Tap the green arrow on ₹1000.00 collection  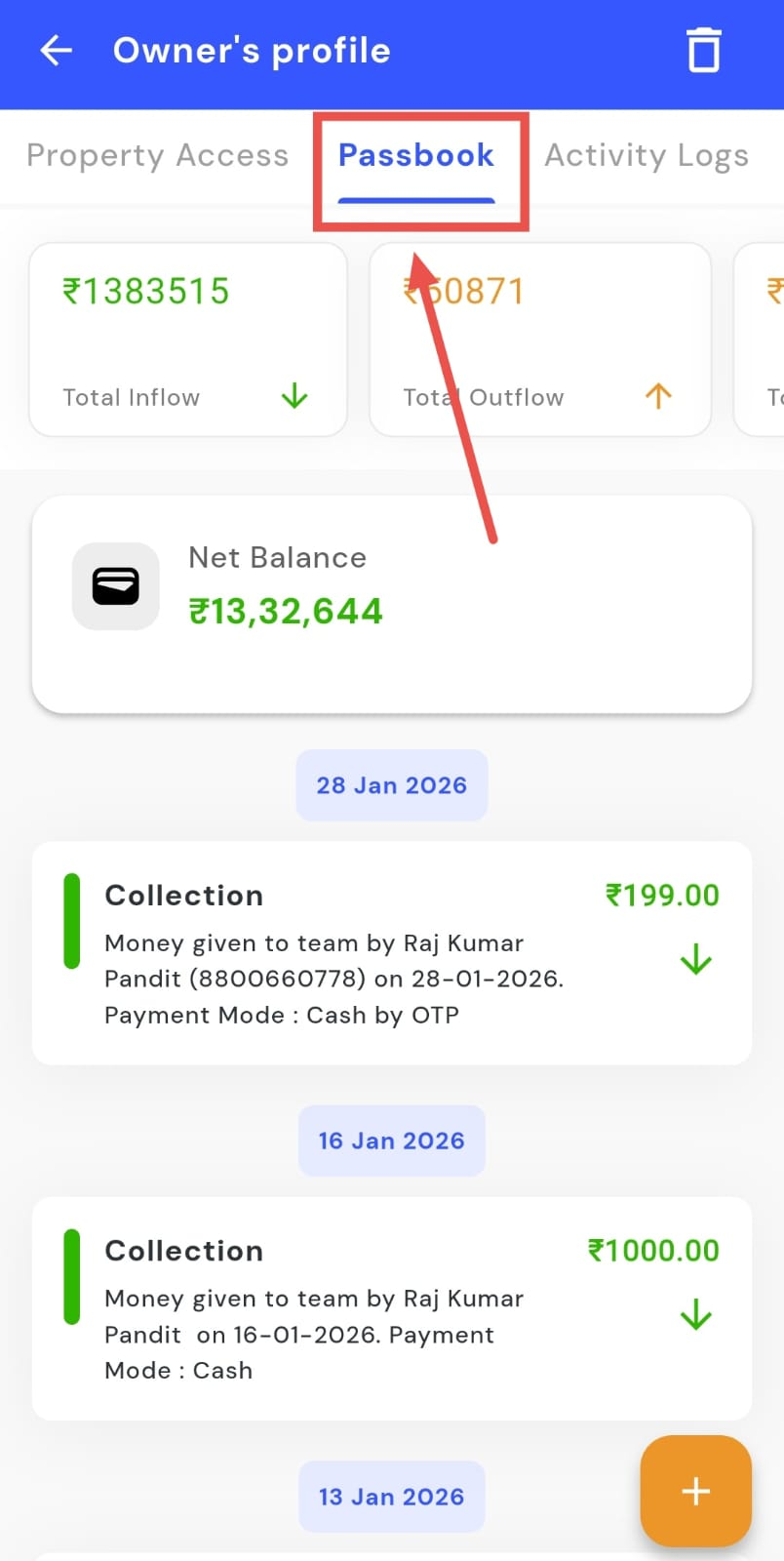695,1316
